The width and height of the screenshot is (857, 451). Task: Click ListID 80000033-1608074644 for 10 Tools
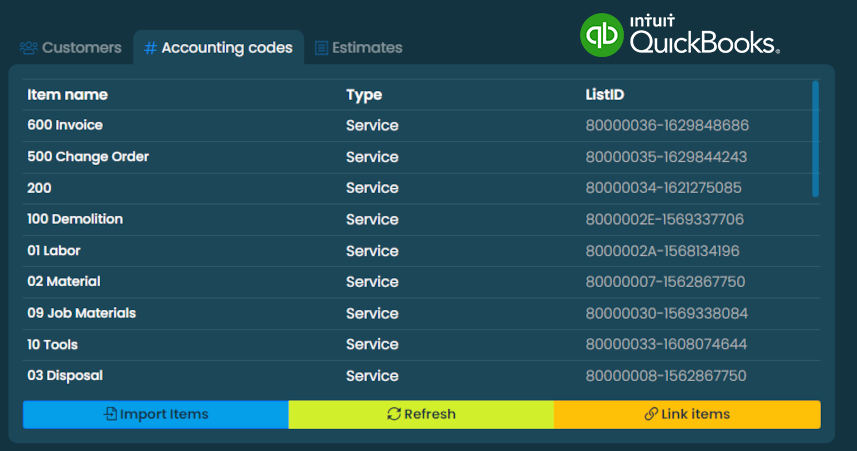point(666,344)
